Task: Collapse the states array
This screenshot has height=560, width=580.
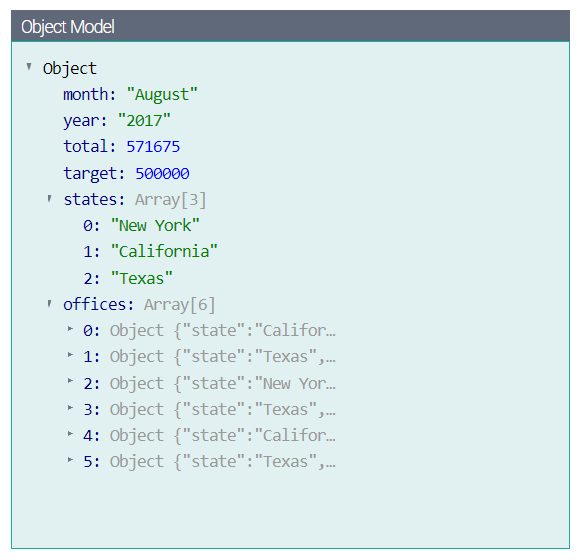Action: click(x=50, y=199)
